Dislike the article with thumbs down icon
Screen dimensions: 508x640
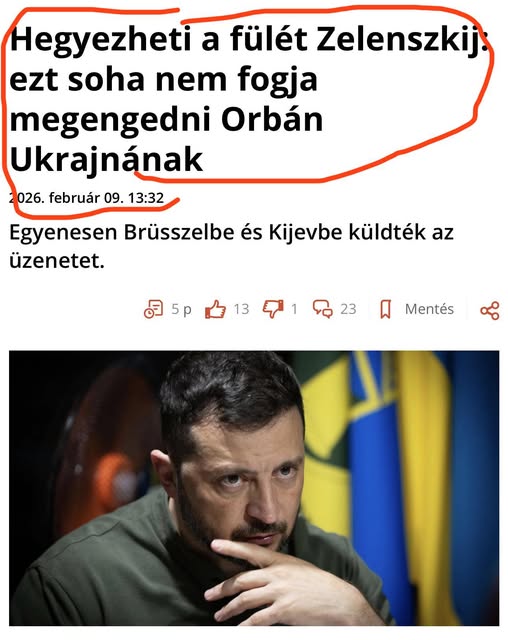pos(273,309)
